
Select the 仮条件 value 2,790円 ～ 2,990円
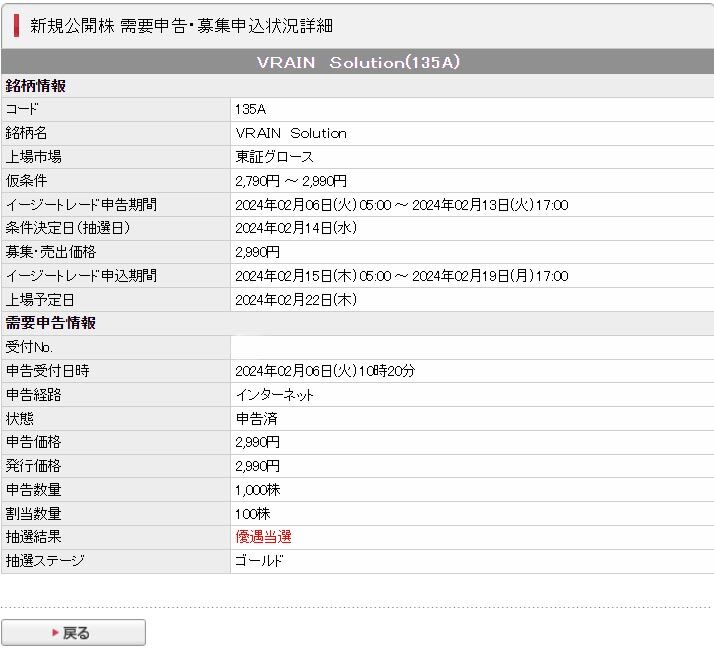[291, 181]
